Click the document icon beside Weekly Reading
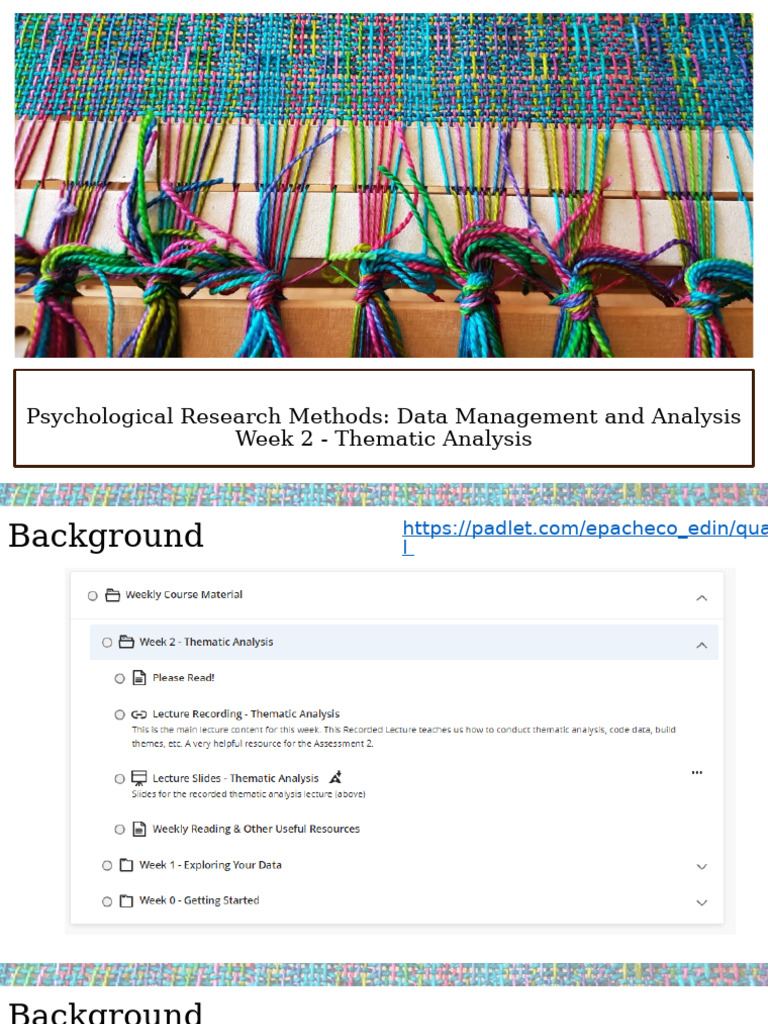This screenshot has width=768, height=1024. (x=139, y=829)
